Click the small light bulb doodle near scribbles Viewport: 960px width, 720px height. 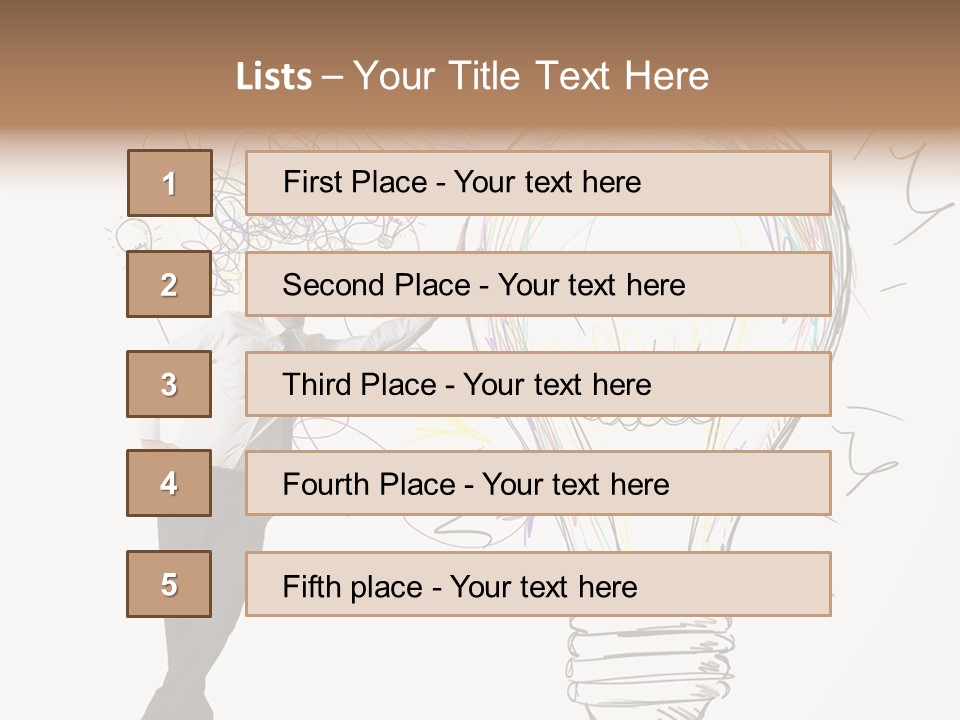389,231
